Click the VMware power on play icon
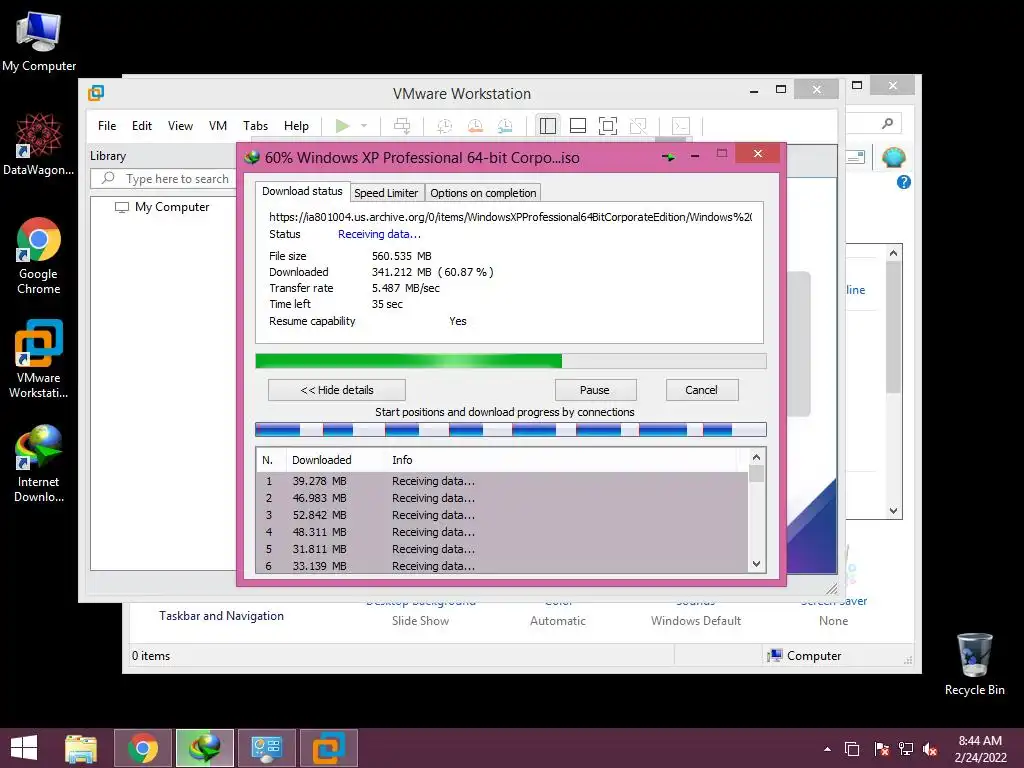The width and height of the screenshot is (1024, 768). pyautogui.click(x=342, y=125)
